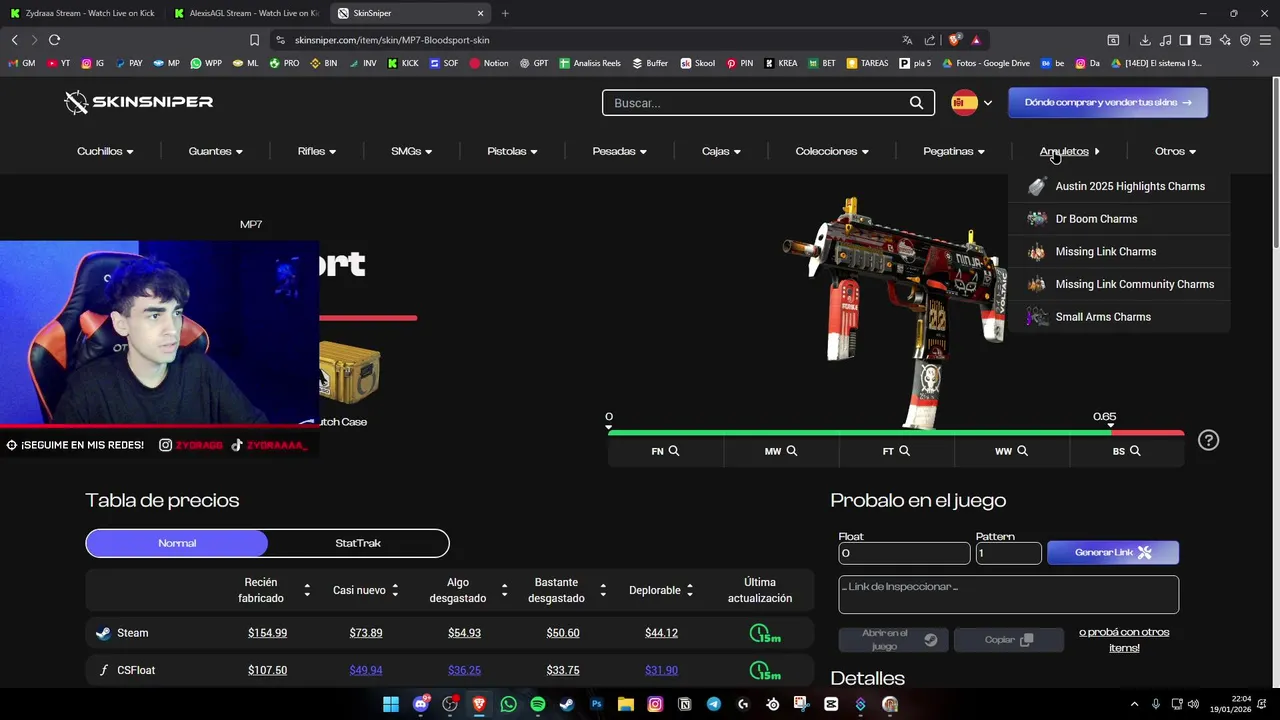Sort by Deplorable column arrows

click(690, 590)
